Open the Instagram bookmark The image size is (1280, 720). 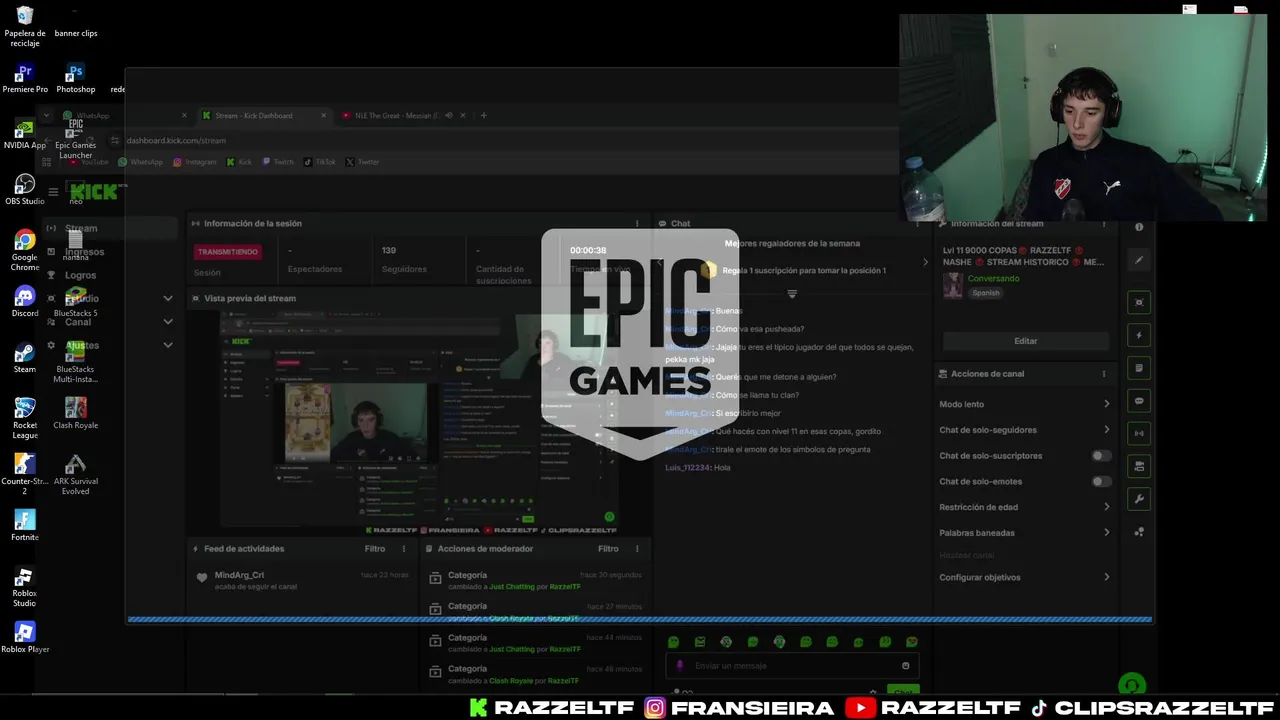(194, 162)
